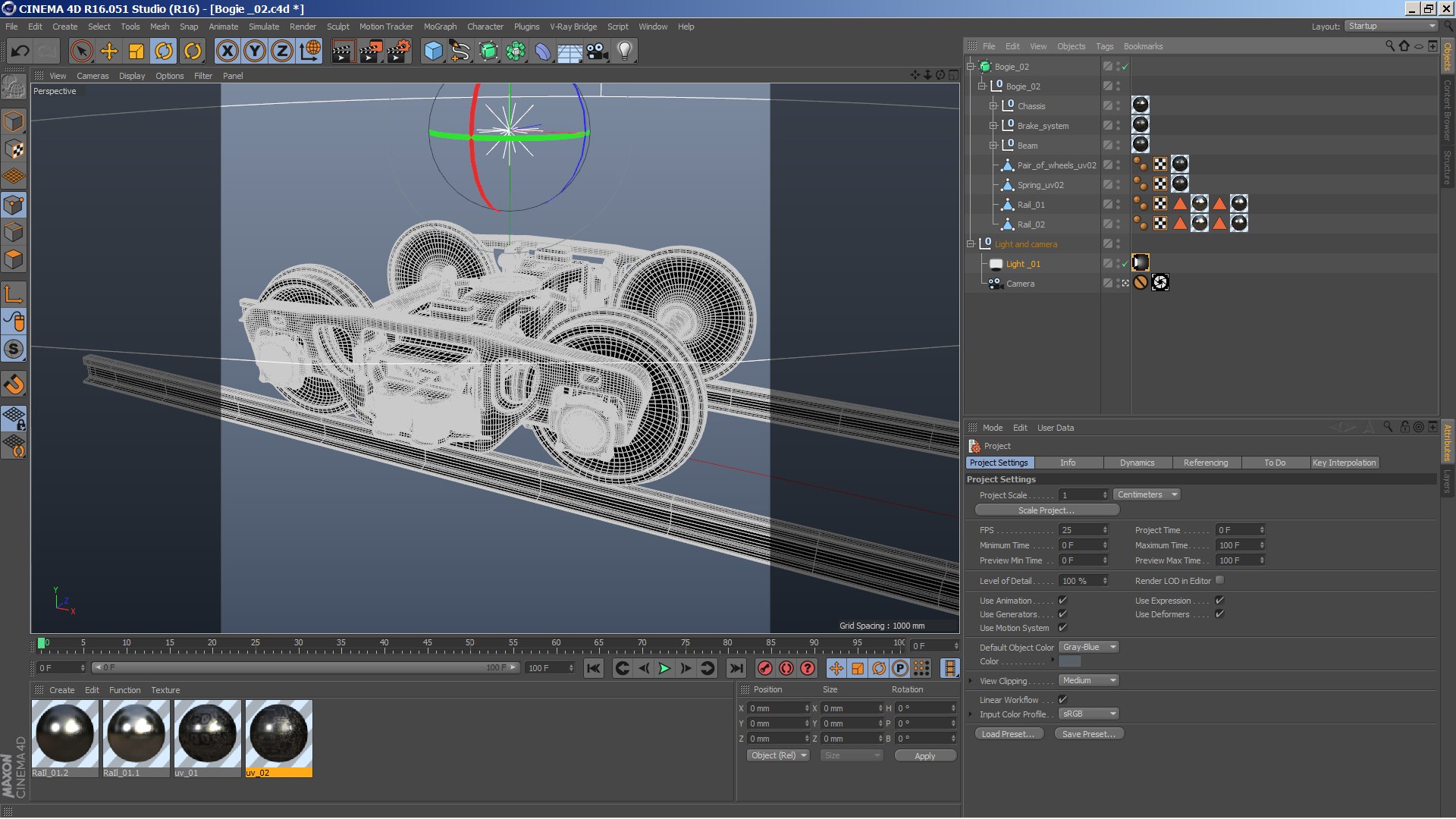The height and width of the screenshot is (819, 1456).
Task: Open the V-Ray Bridge menu
Action: click(573, 27)
